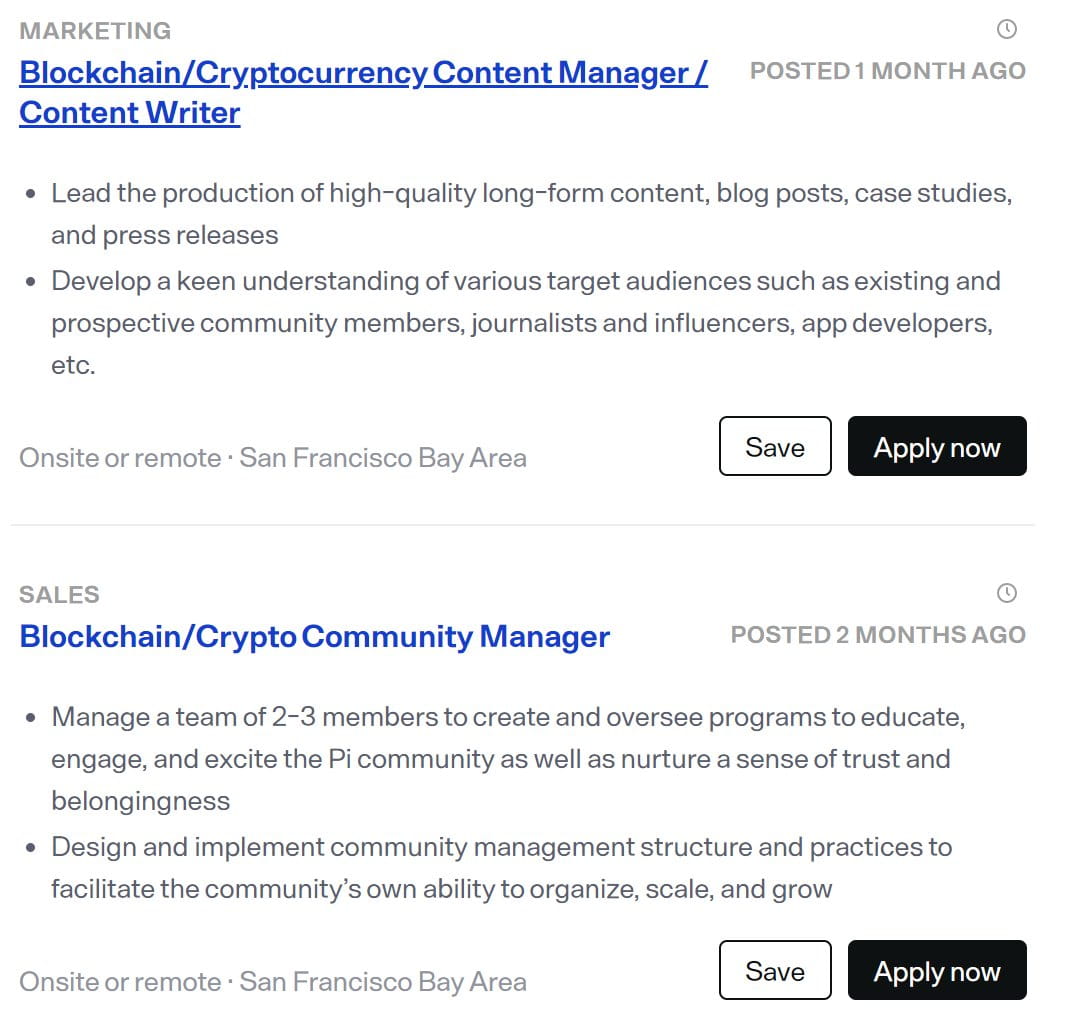Click "Onsite or remote" in the Sales listing
Image resolution: width=1074 pixels, height=1032 pixels.
120,982
